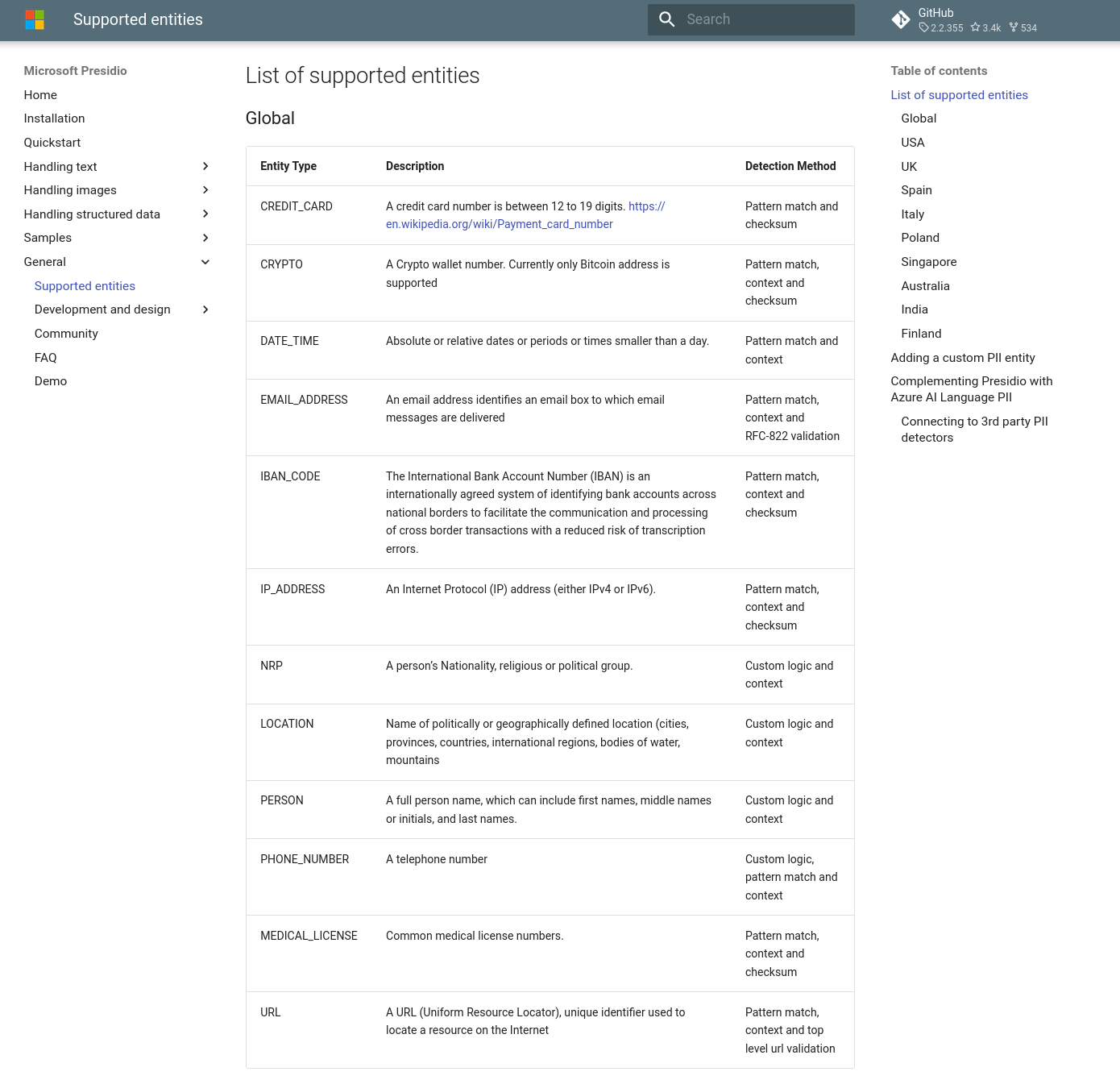The width and height of the screenshot is (1120, 1080).
Task: Open the Quickstart page
Action: point(52,143)
